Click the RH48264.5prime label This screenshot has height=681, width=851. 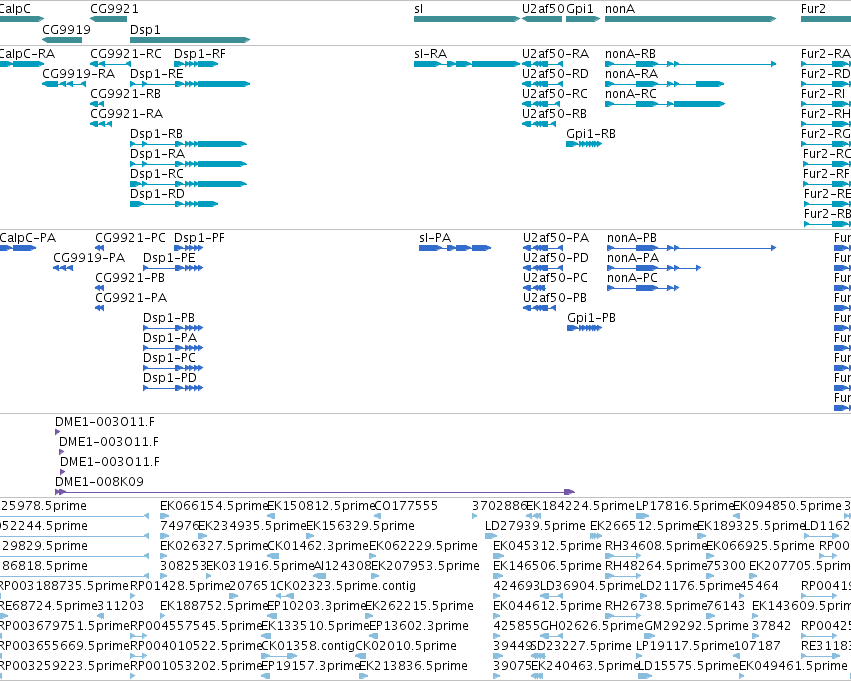pyautogui.click(x=655, y=566)
